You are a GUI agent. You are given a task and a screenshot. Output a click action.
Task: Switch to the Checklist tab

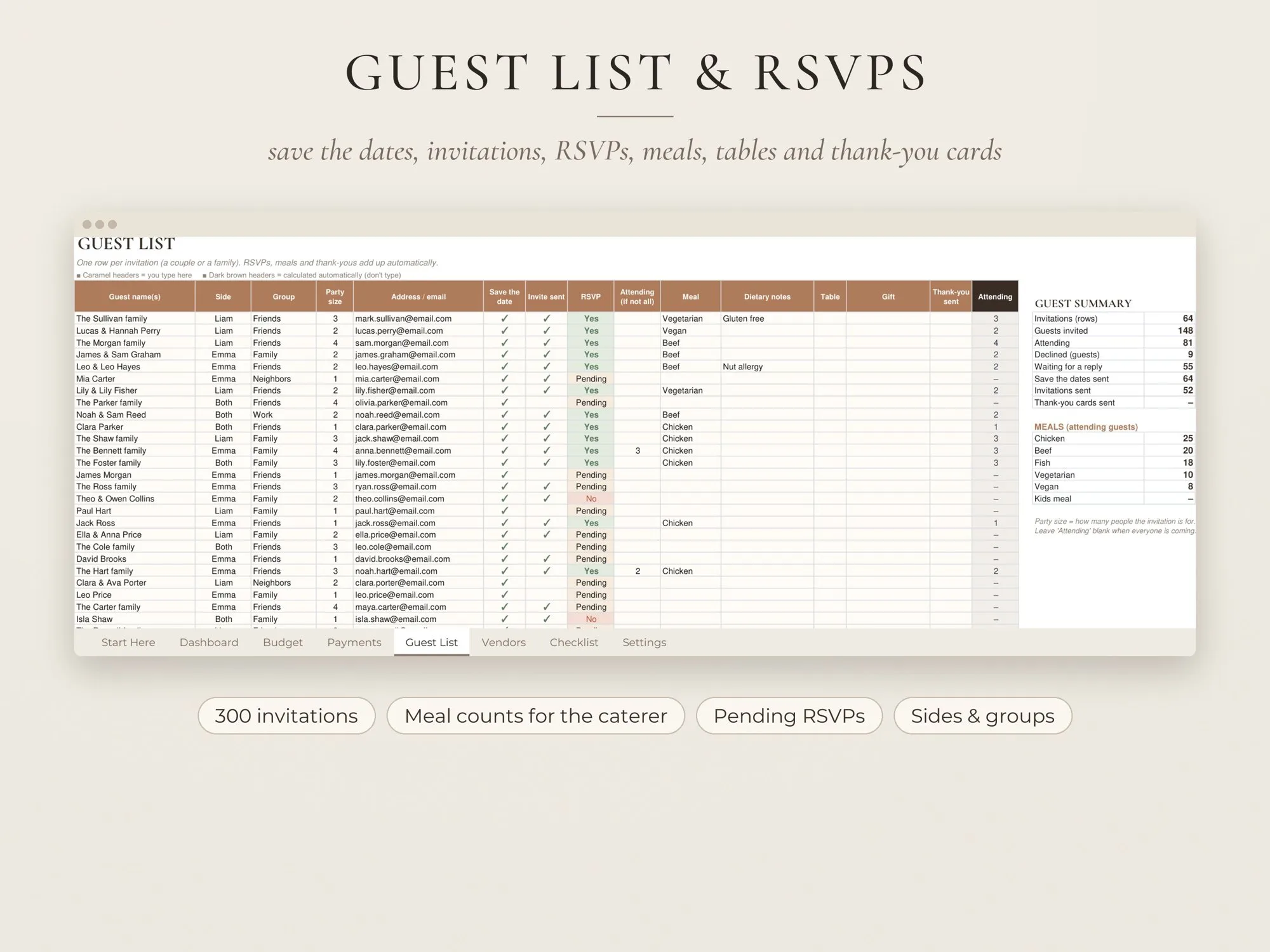[x=574, y=642]
